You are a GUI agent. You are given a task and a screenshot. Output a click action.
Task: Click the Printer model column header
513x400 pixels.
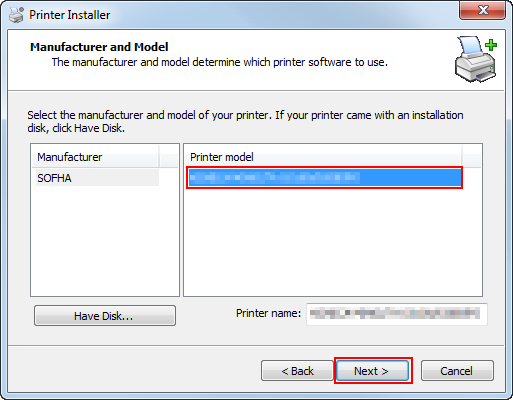point(323,157)
